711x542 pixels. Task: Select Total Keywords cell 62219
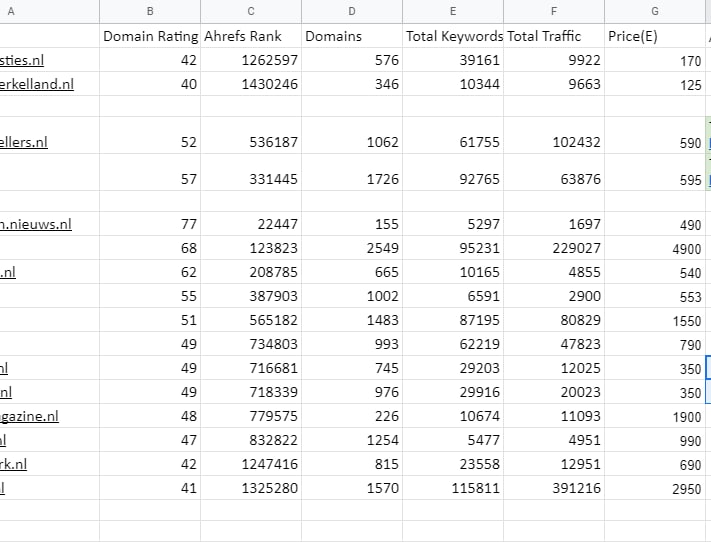453,344
